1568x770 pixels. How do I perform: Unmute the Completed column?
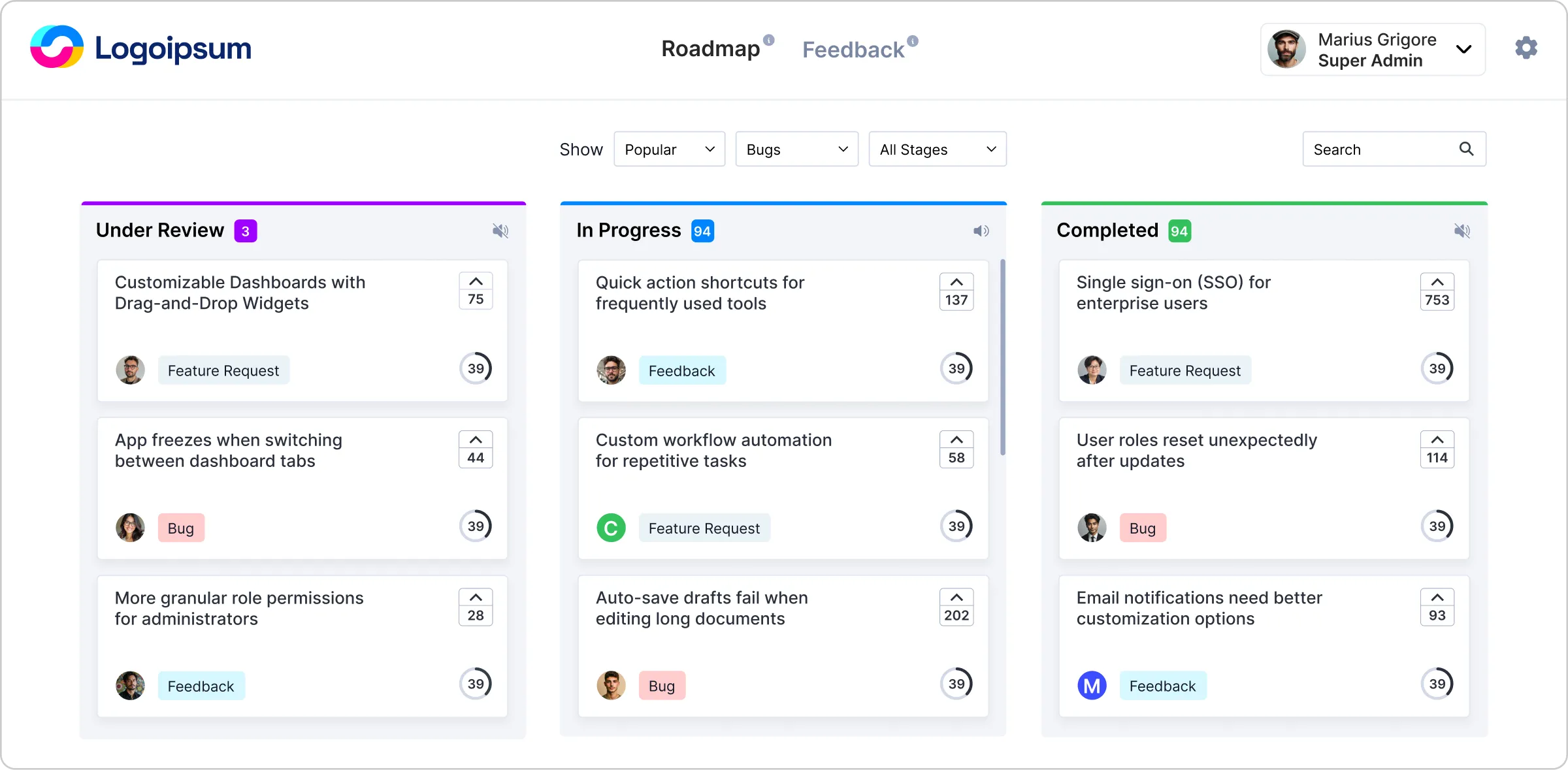pos(1462,231)
